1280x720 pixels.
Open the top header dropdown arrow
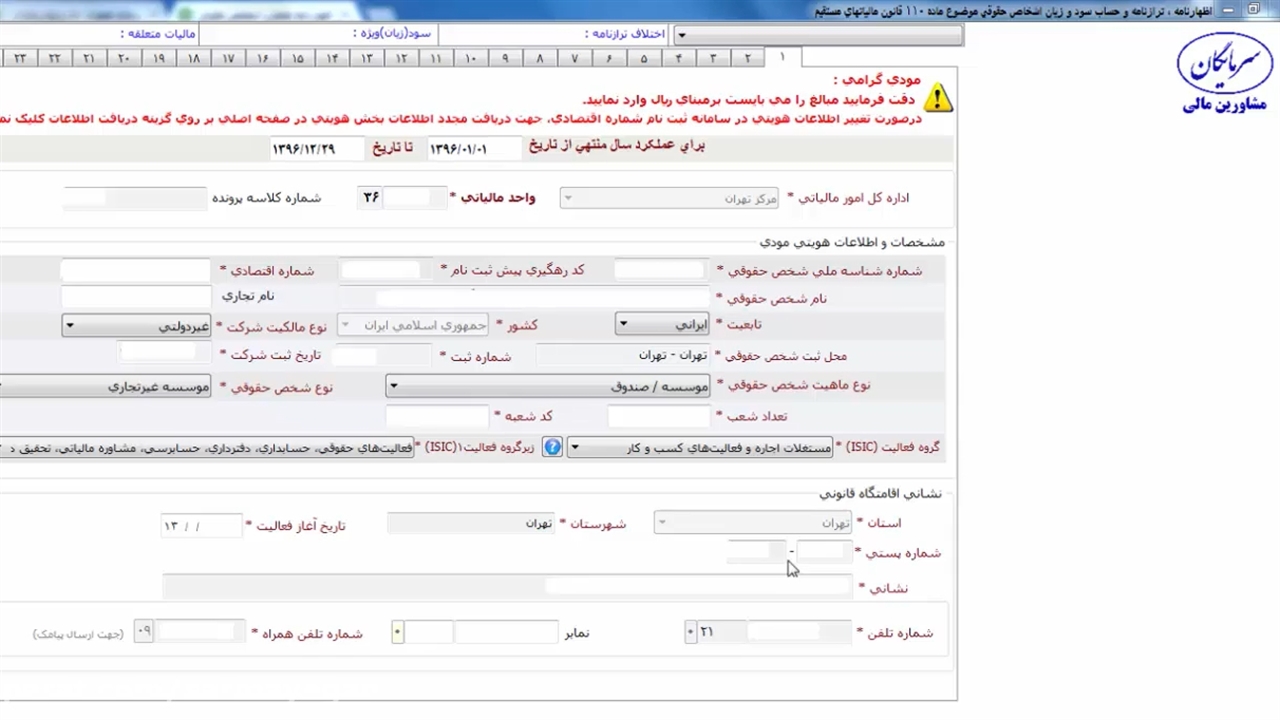pos(681,35)
